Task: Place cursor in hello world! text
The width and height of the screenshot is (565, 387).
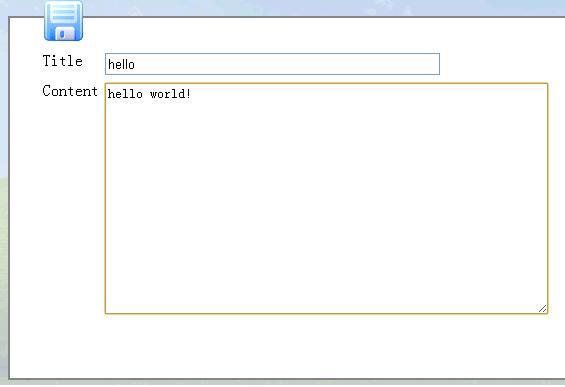Action: [x=149, y=94]
